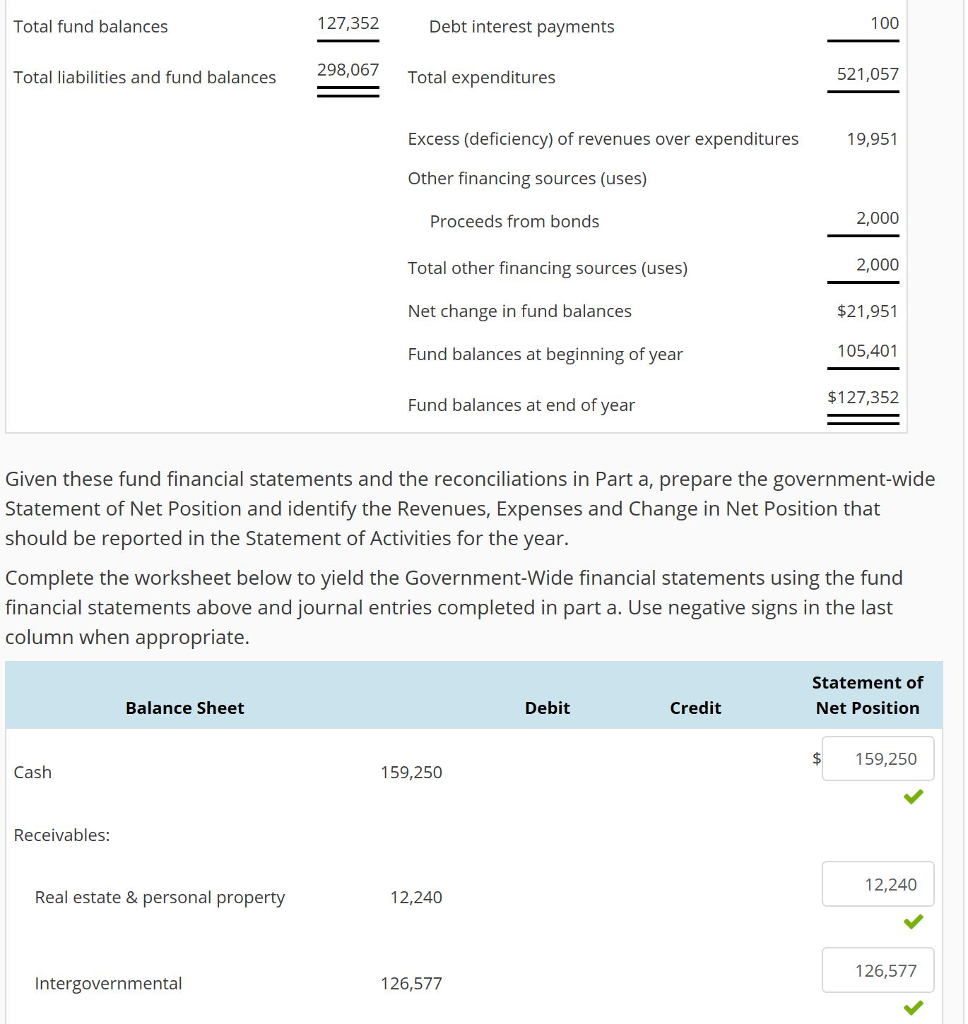Click the dollar sign beside Cash input
968x1024 pixels.
816,758
